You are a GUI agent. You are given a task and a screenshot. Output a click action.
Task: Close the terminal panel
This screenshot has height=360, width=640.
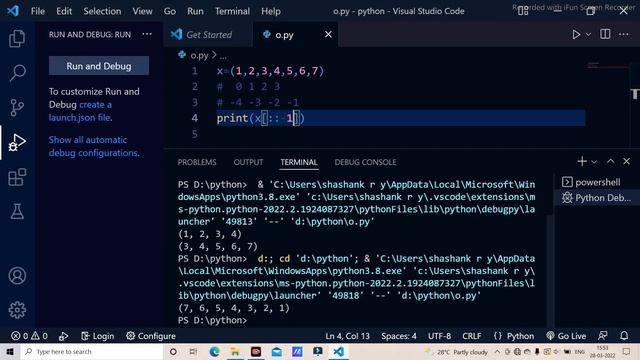(x=627, y=161)
